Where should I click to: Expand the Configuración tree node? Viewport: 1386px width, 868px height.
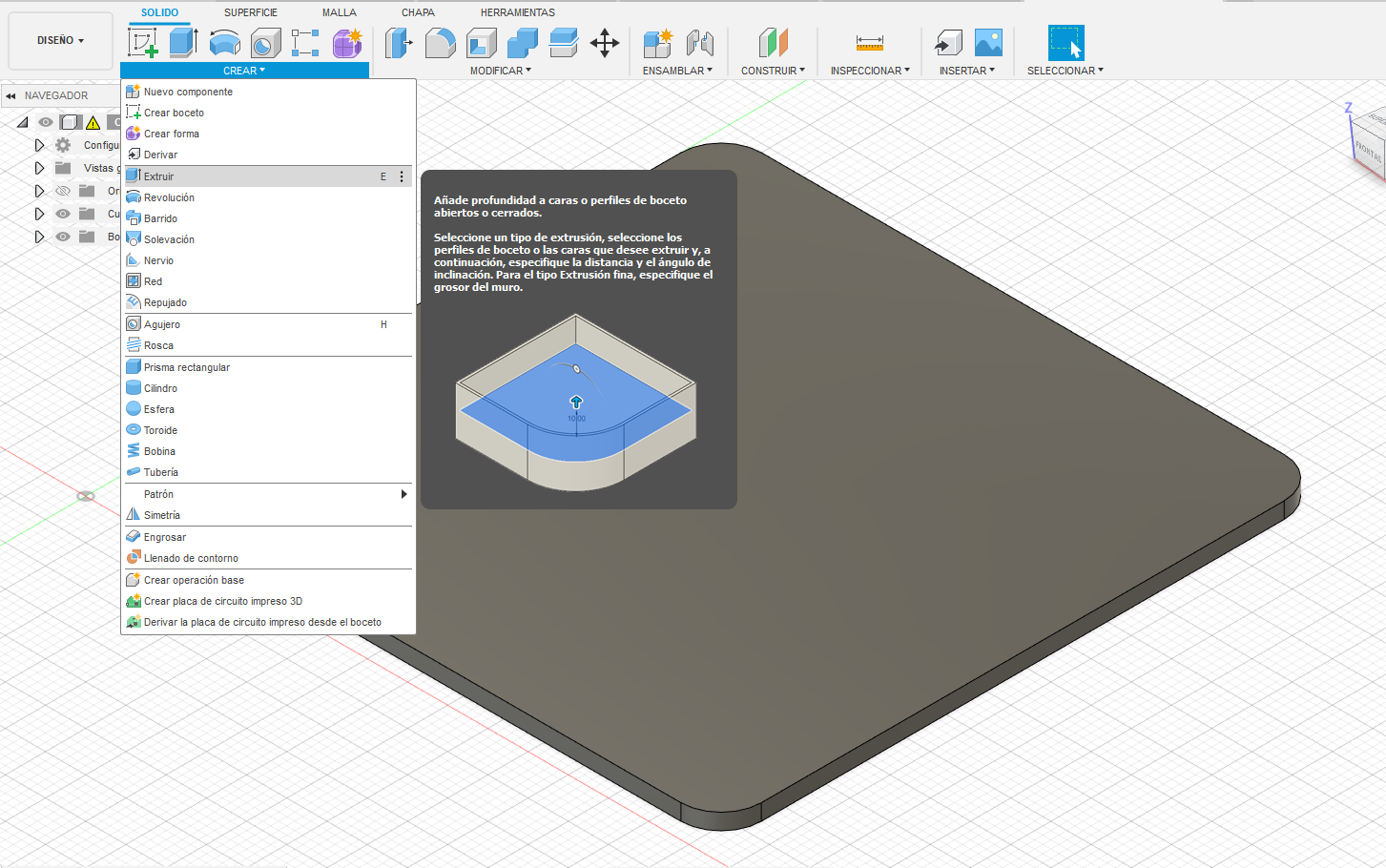click(39, 145)
